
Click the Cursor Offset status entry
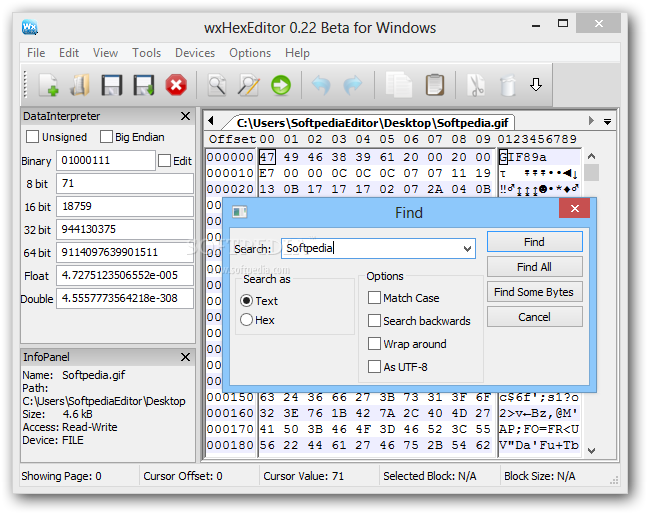click(183, 476)
